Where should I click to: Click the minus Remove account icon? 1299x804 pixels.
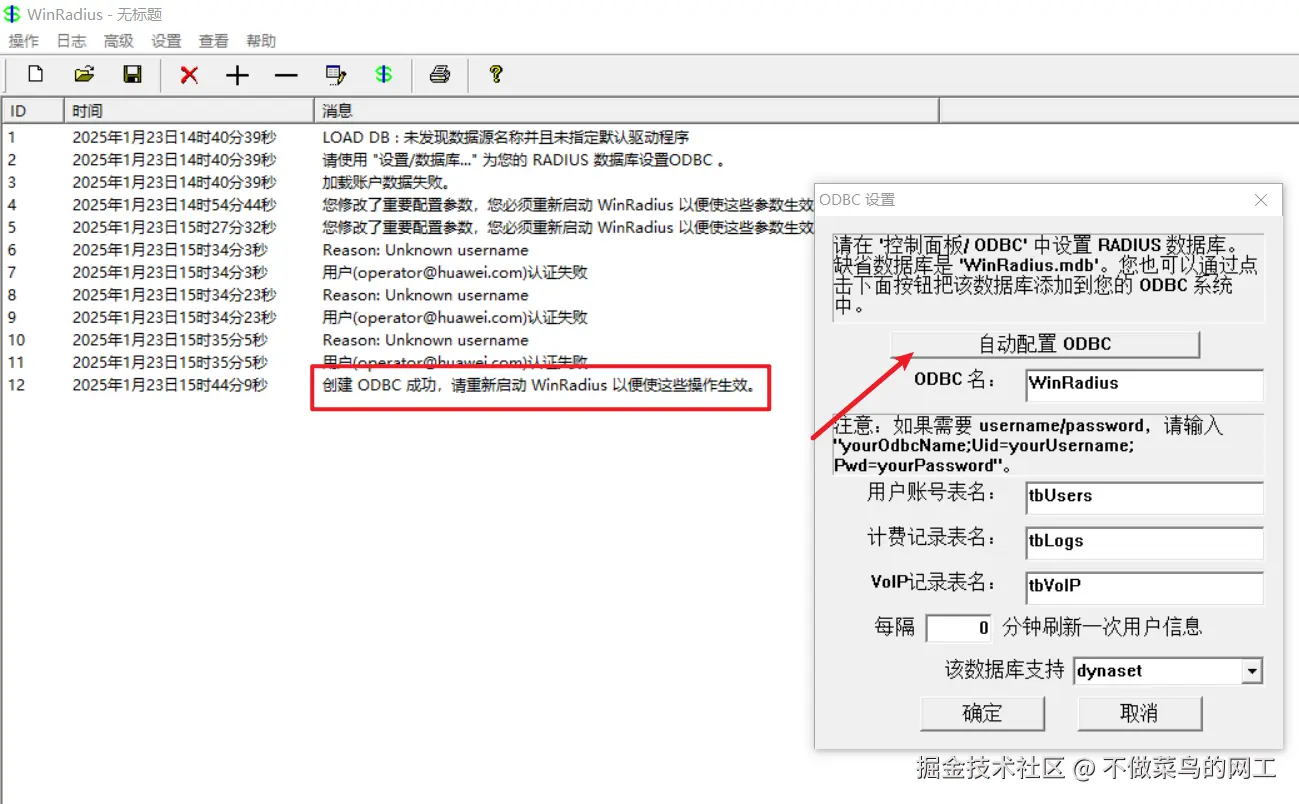click(x=286, y=75)
